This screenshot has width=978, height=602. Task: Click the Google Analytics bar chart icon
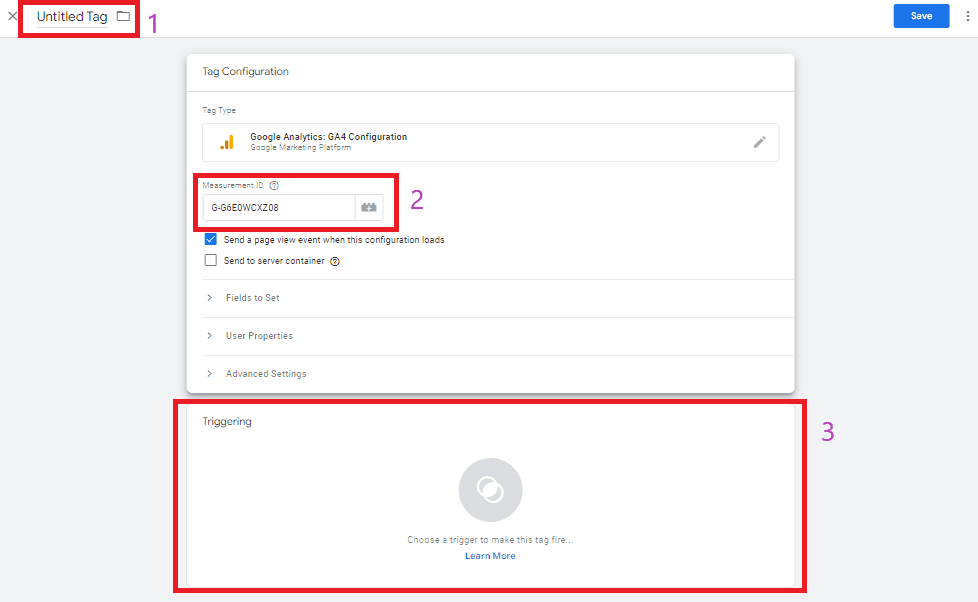(x=227, y=142)
